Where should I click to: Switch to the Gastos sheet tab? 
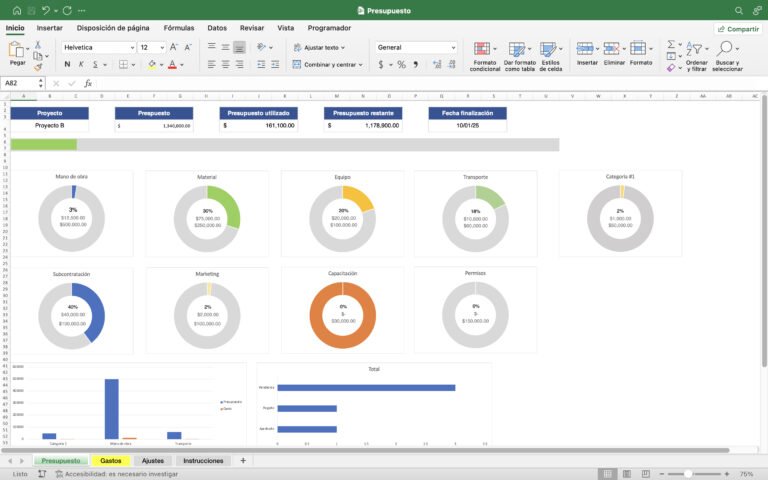pos(111,461)
